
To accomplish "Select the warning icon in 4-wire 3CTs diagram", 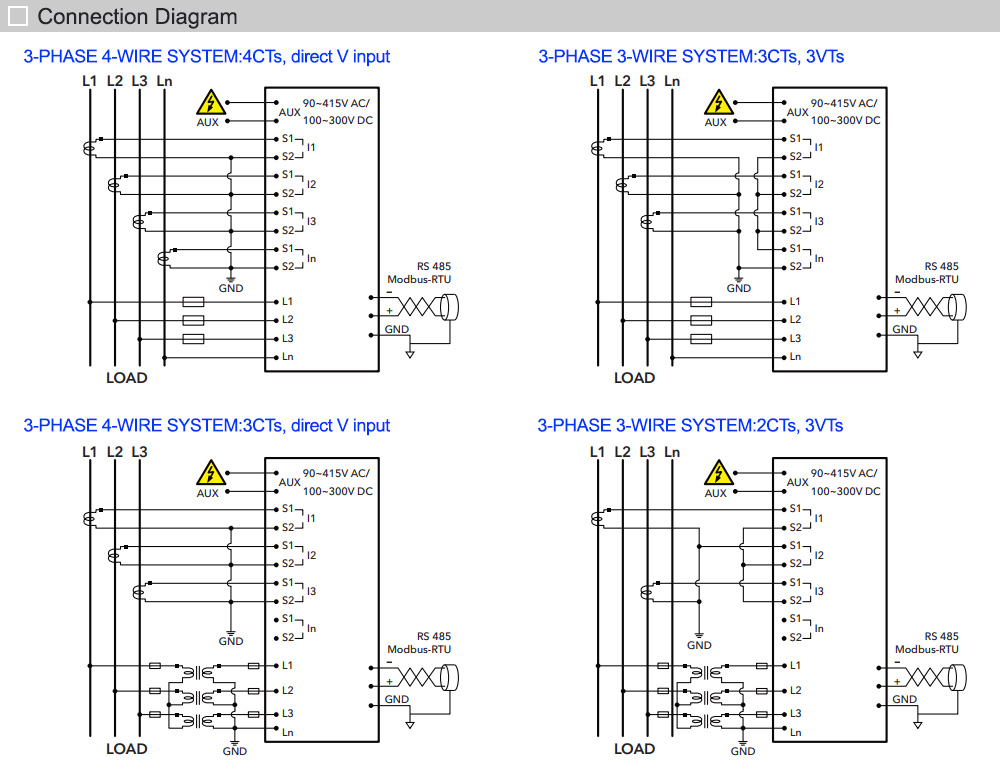I will [208, 473].
